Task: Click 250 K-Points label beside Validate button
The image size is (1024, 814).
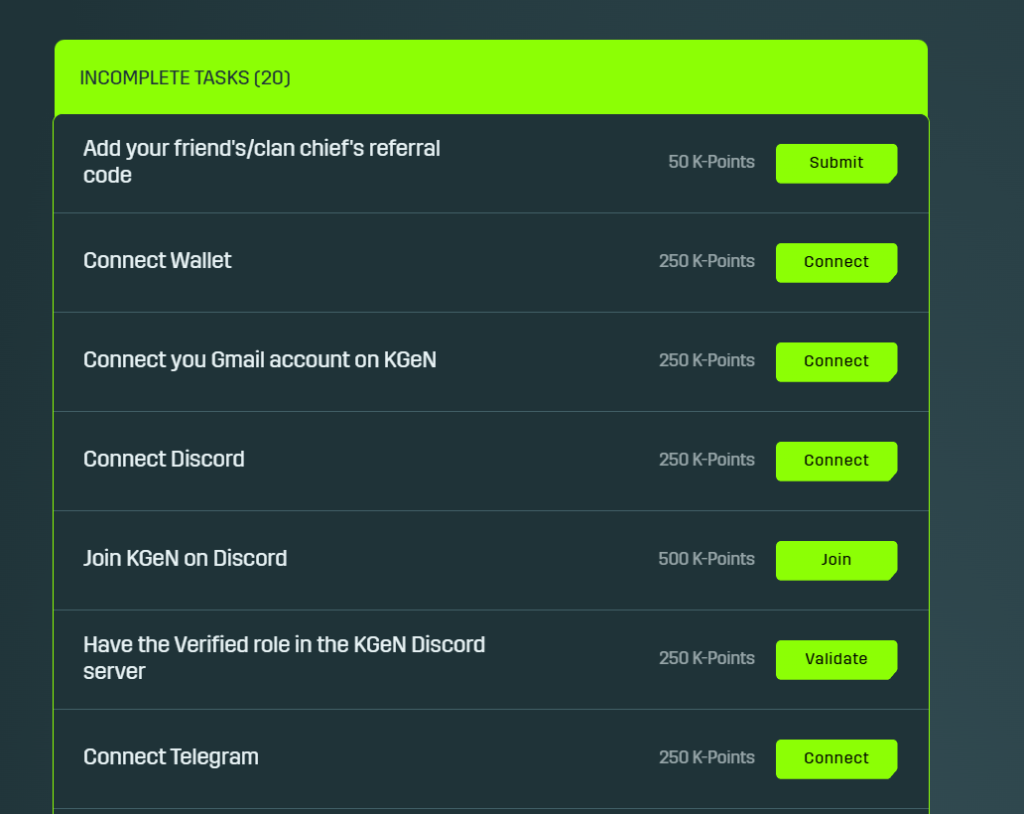Action: (707, 659)
